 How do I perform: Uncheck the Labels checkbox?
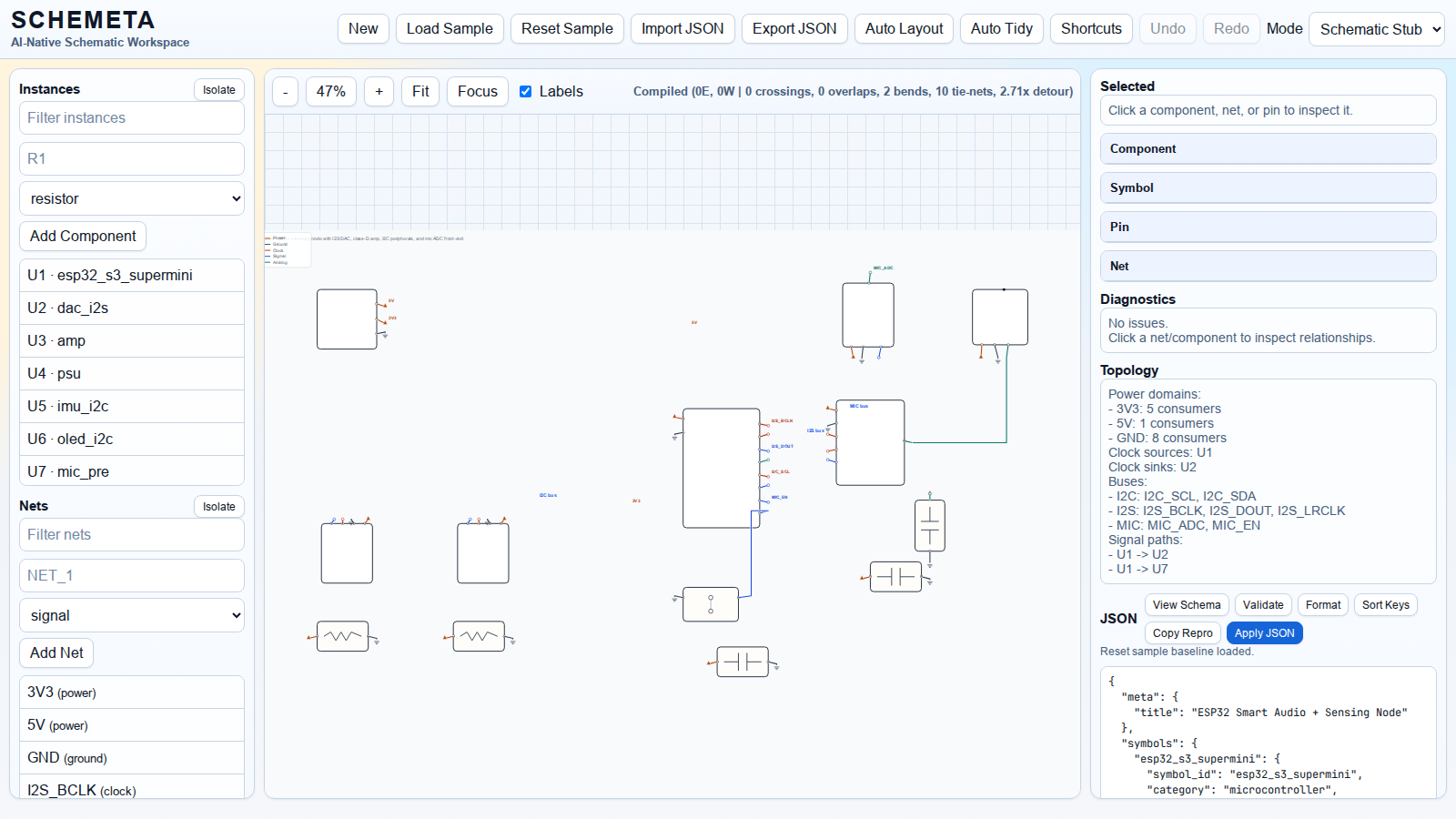click(525, 92)
